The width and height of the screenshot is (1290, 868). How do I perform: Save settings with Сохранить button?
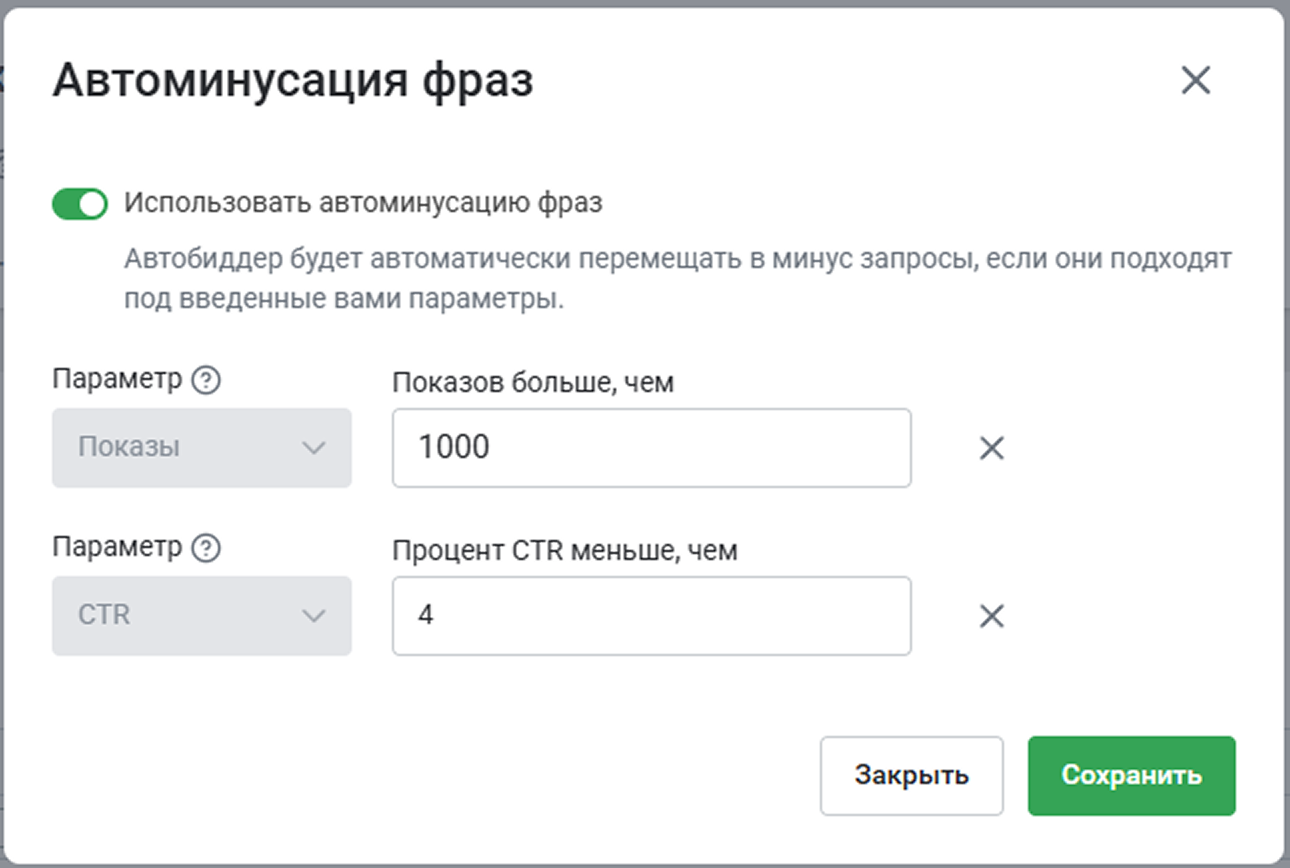pos(1132,776)
